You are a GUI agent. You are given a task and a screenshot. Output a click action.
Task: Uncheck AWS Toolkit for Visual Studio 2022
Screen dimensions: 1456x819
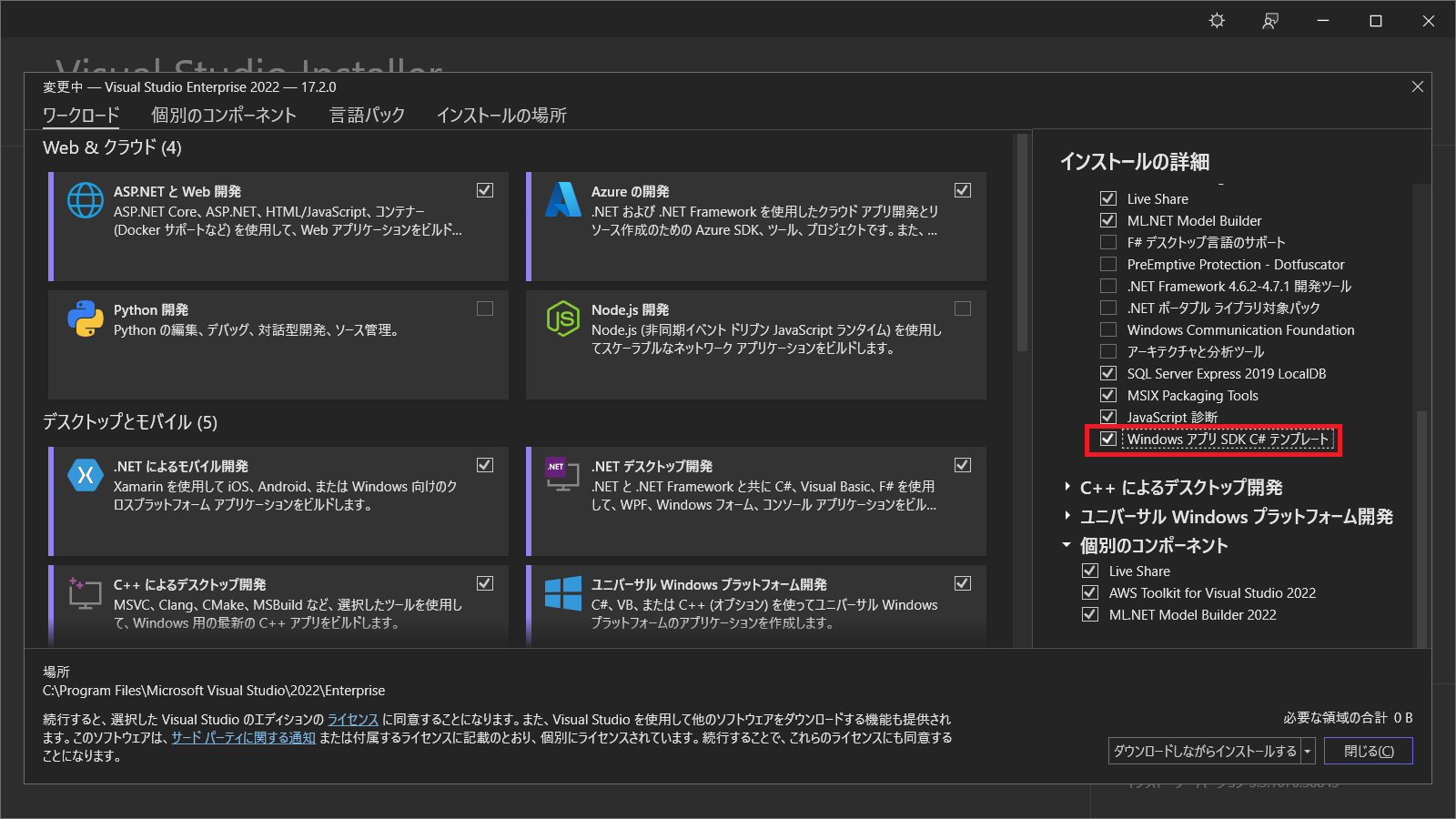click(x=1090, y=592)
